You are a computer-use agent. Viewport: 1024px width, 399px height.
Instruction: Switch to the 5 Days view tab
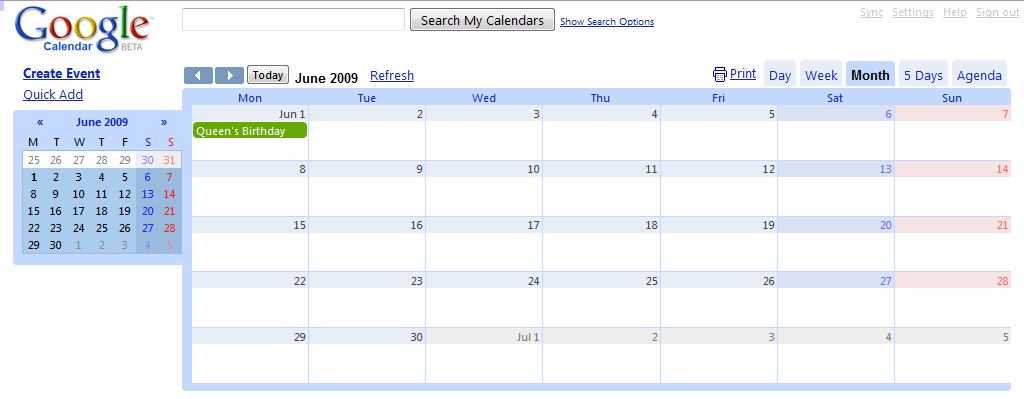pos(923,75)
